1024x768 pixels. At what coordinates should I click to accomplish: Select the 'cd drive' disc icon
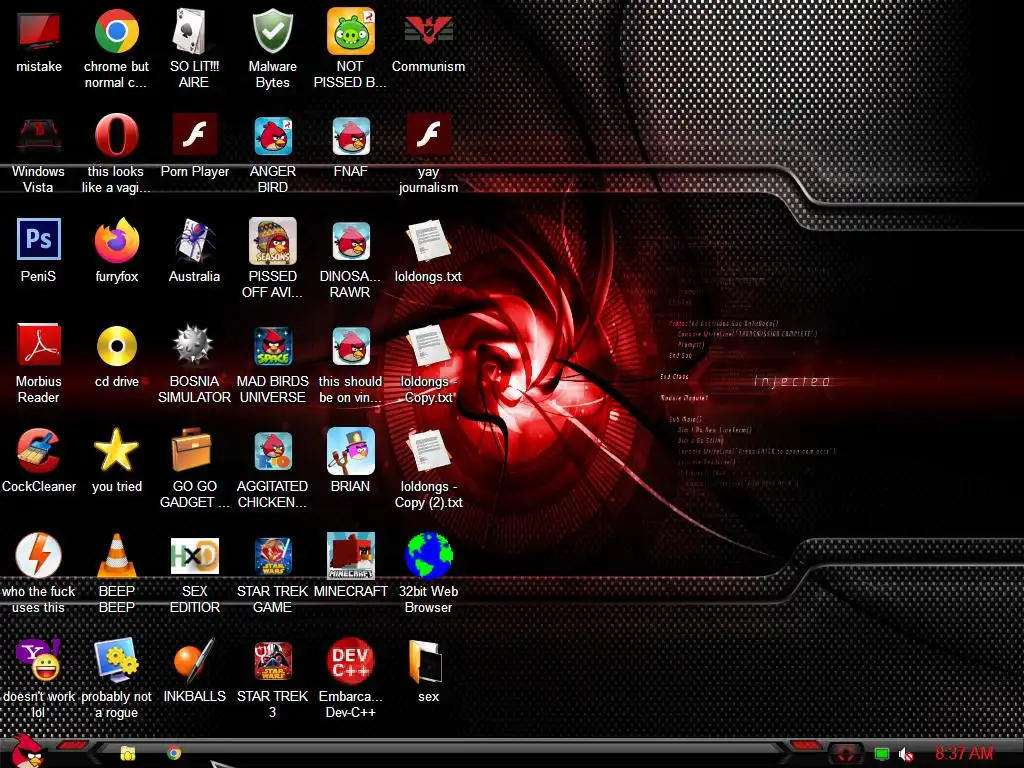116,345
